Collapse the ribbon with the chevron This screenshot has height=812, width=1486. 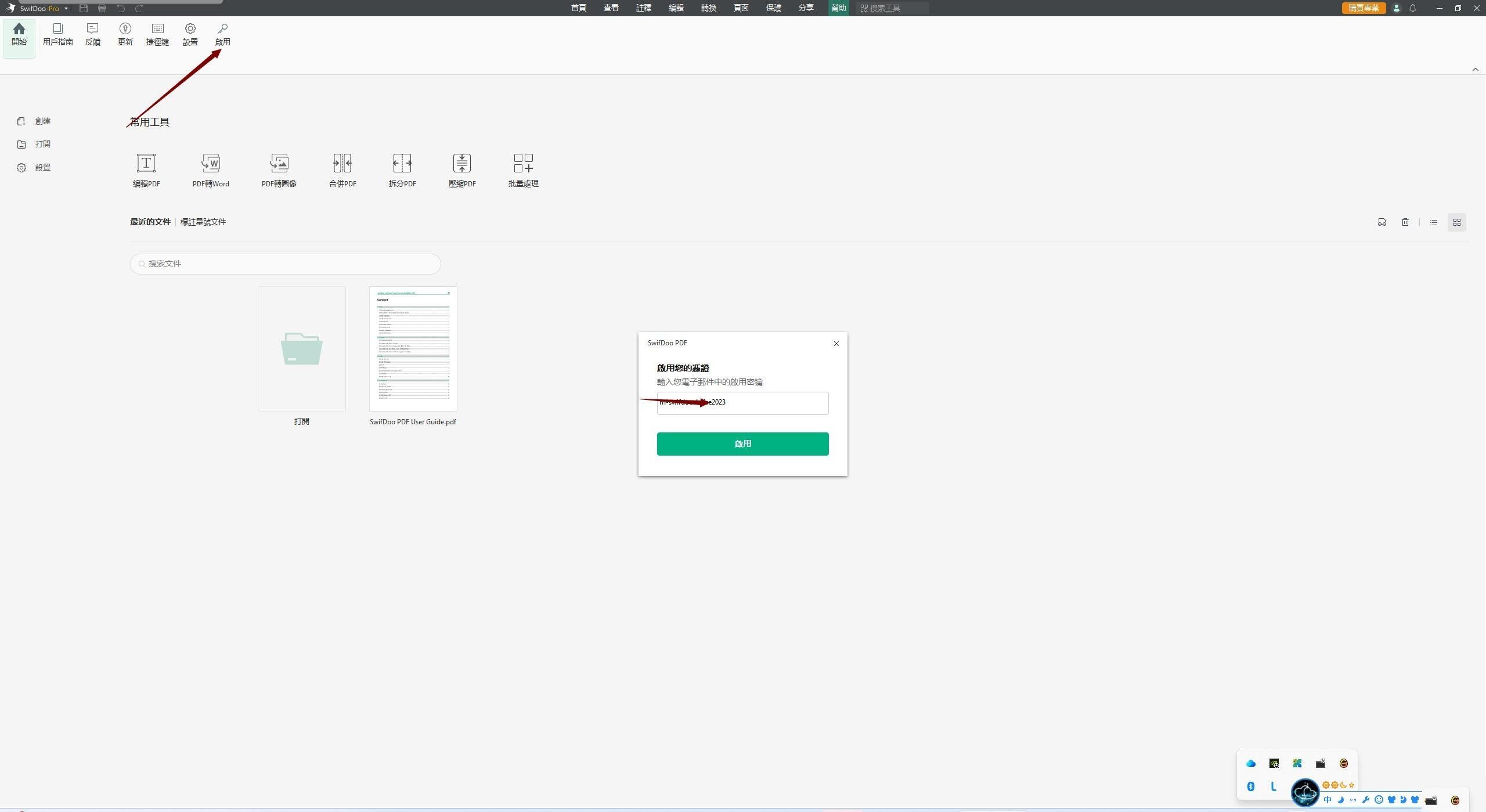point(1476,70)
